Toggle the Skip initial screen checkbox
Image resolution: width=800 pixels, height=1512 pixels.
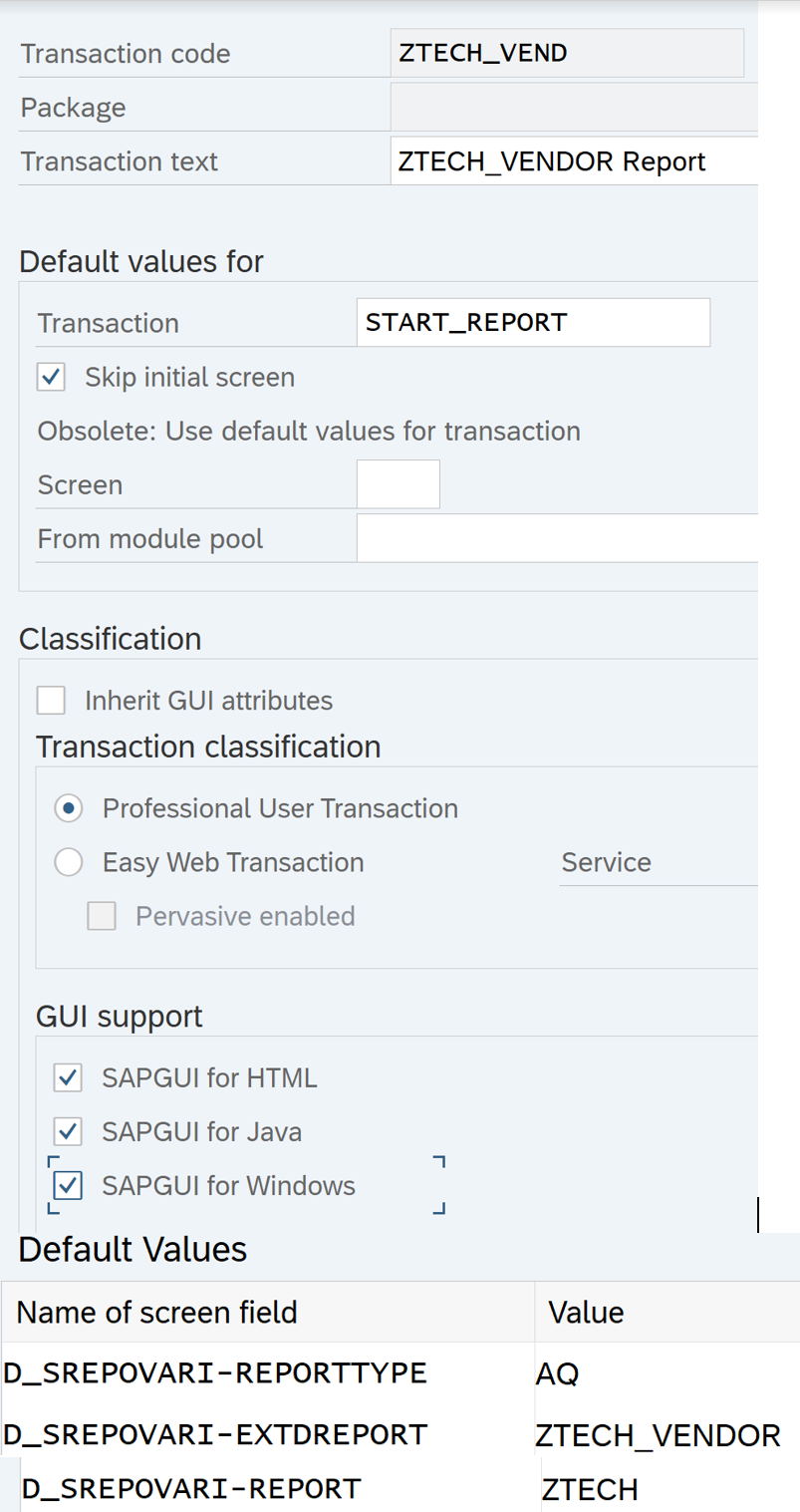point(51,378)
